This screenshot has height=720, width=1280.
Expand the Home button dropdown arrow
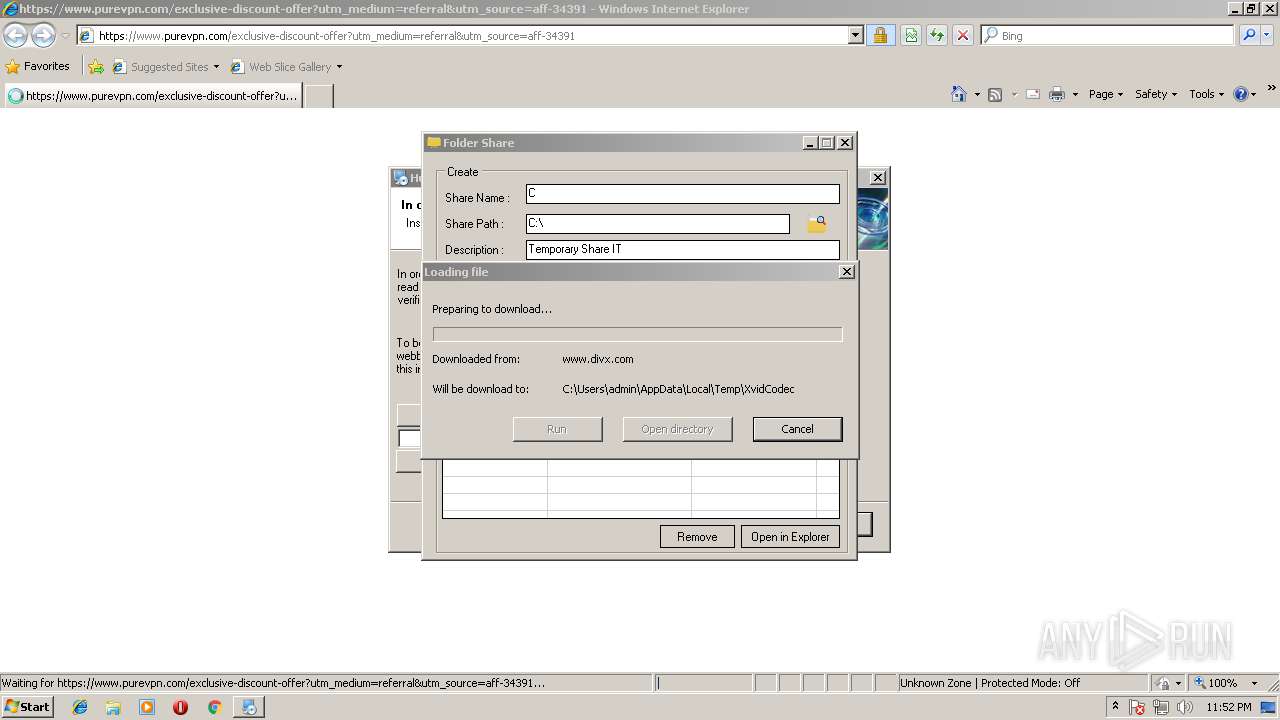(976, 95)
